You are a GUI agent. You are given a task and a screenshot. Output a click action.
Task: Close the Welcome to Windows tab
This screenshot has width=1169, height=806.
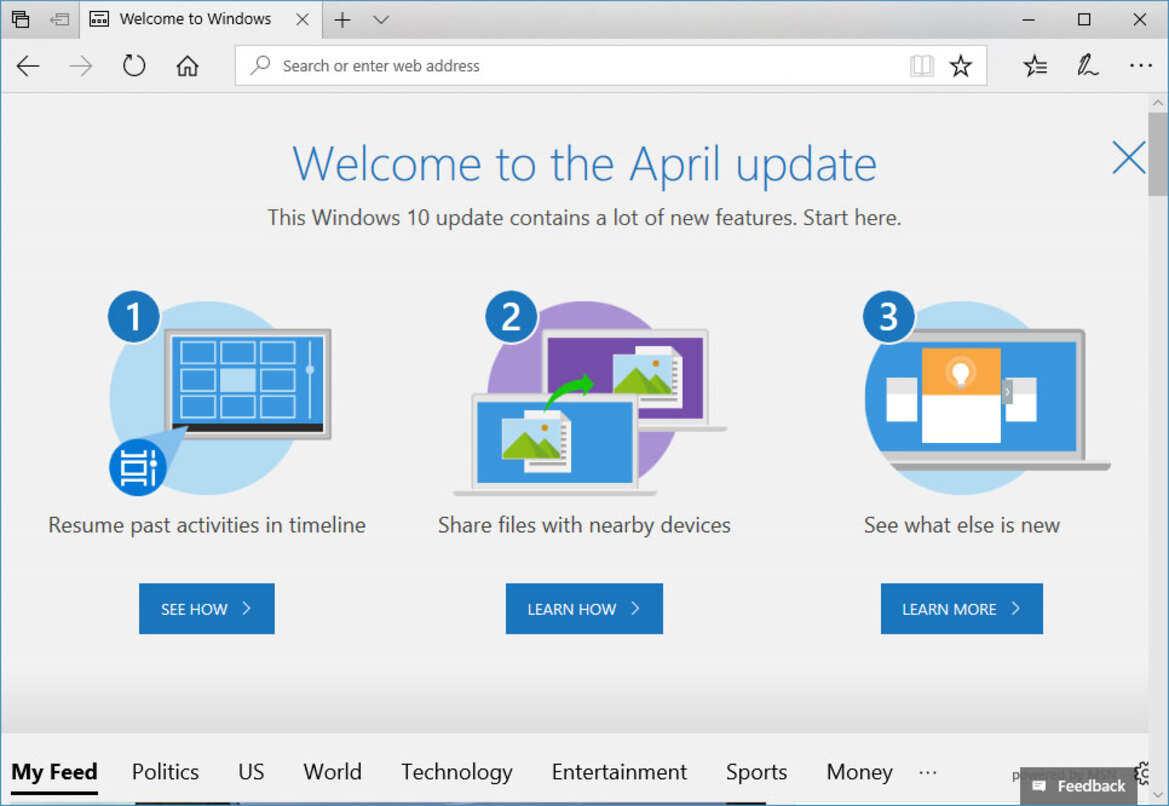coord(302,19)
